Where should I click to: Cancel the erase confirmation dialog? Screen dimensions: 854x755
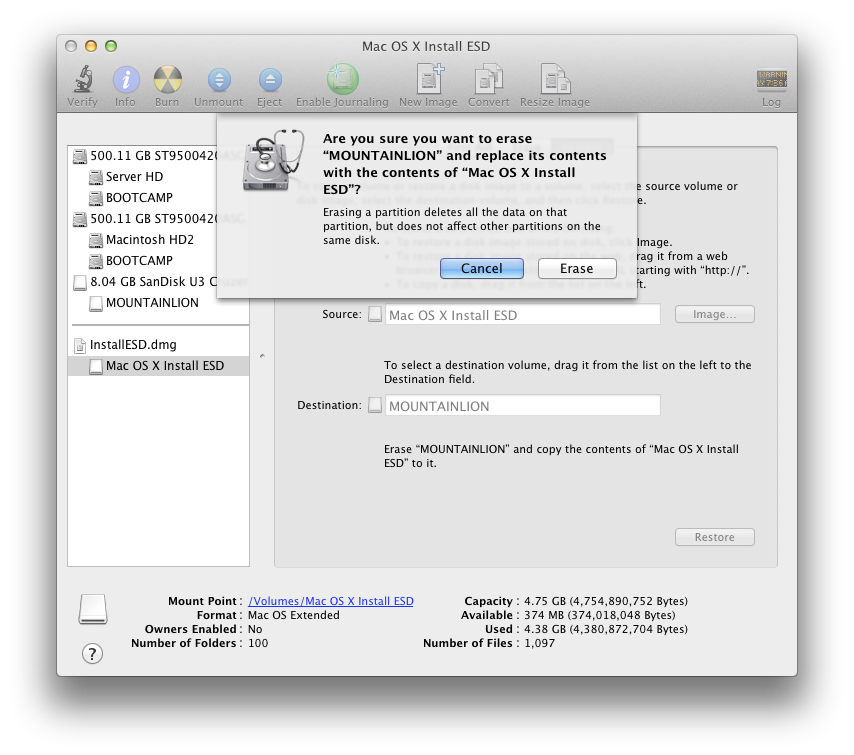point(482,268)
